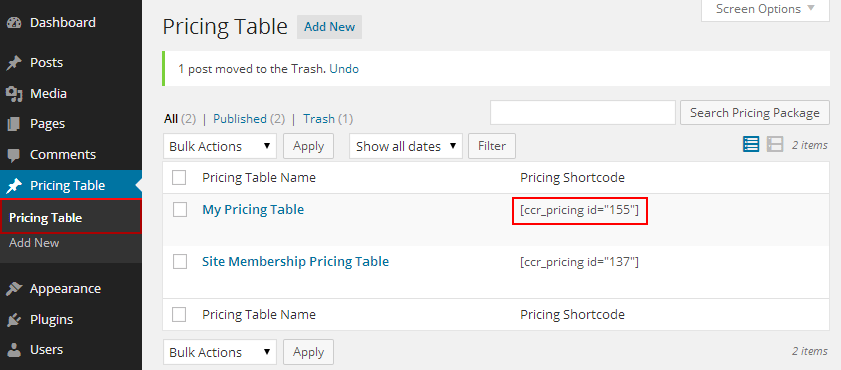Screen dimensions: 841x370
Task: Open the Show all dates dropdown
Action: click(x=406, y=146)
